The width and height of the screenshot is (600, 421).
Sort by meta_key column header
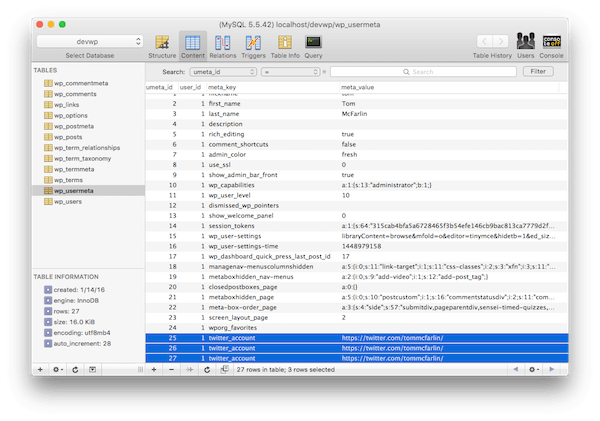click(x=273, y=87)
